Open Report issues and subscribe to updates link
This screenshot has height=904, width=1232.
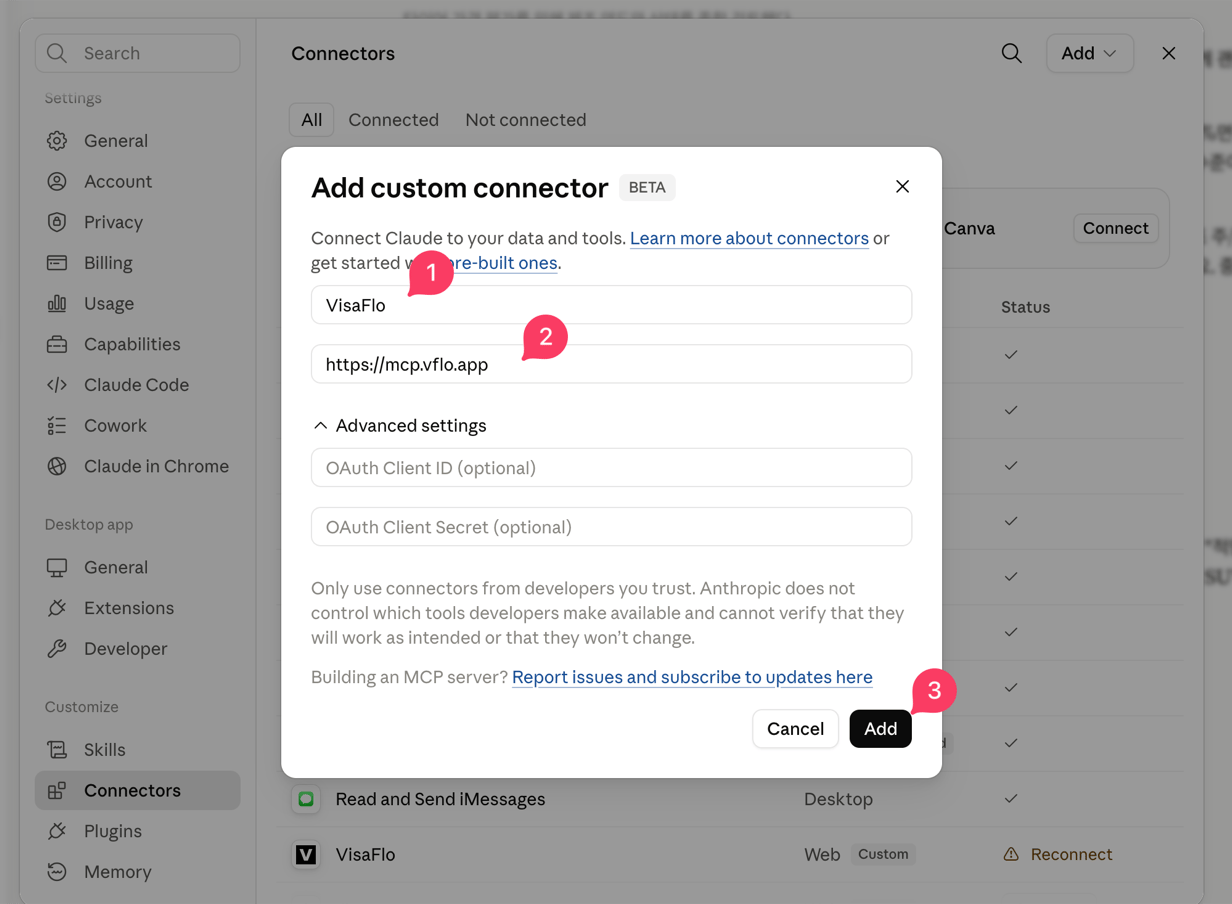pyautogui.click(x=692, y=677)
